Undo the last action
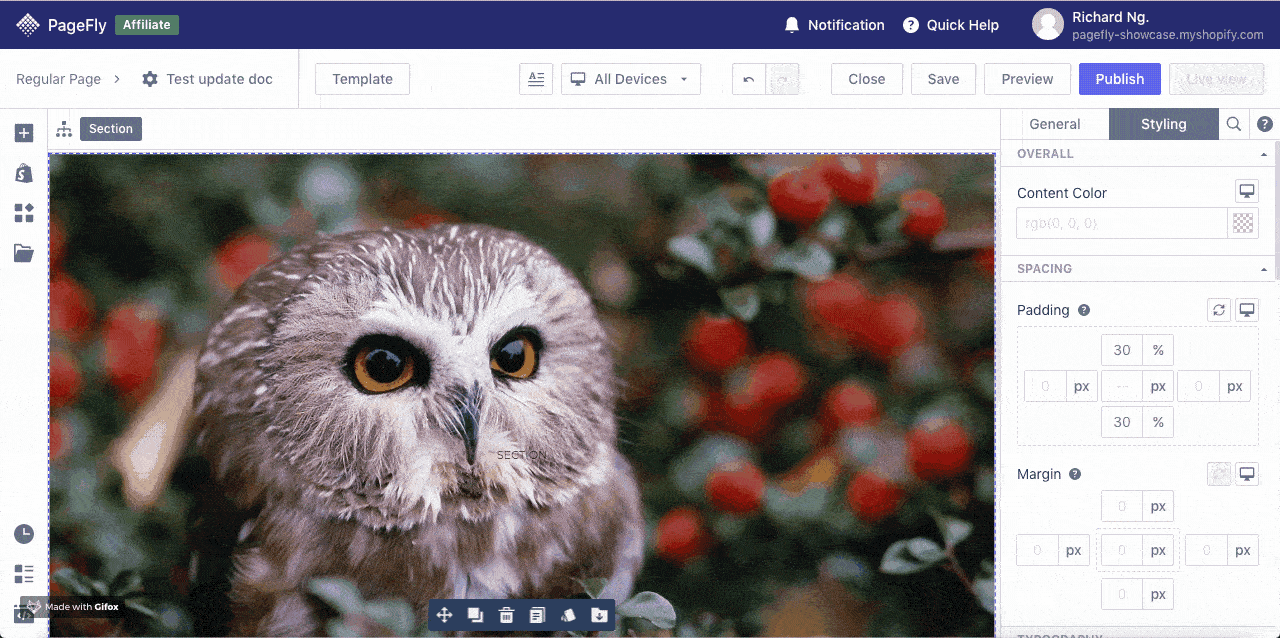This screenshot has height=638, width=1280. tap(749, 79)
